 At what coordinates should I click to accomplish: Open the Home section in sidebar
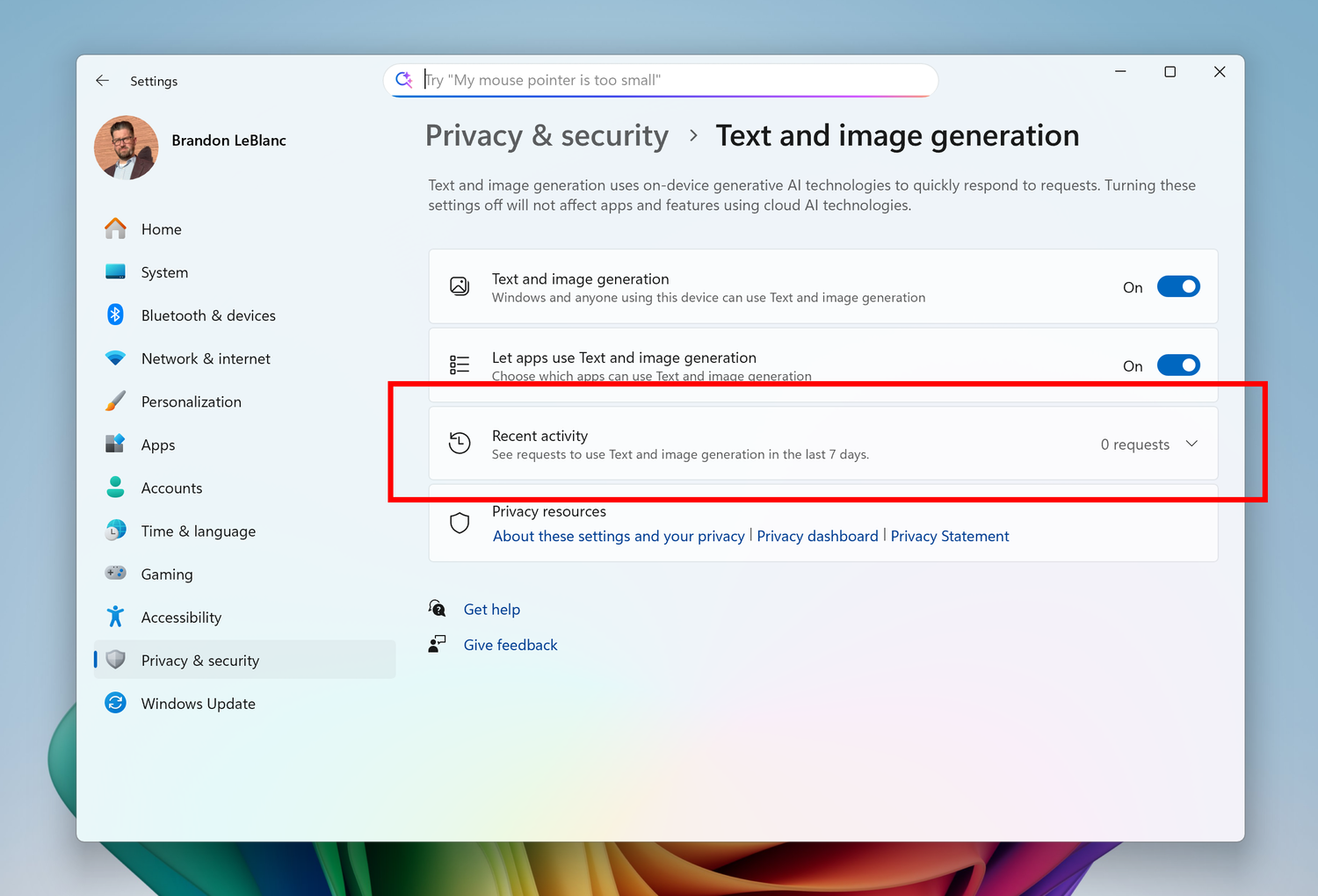(161, 228)
